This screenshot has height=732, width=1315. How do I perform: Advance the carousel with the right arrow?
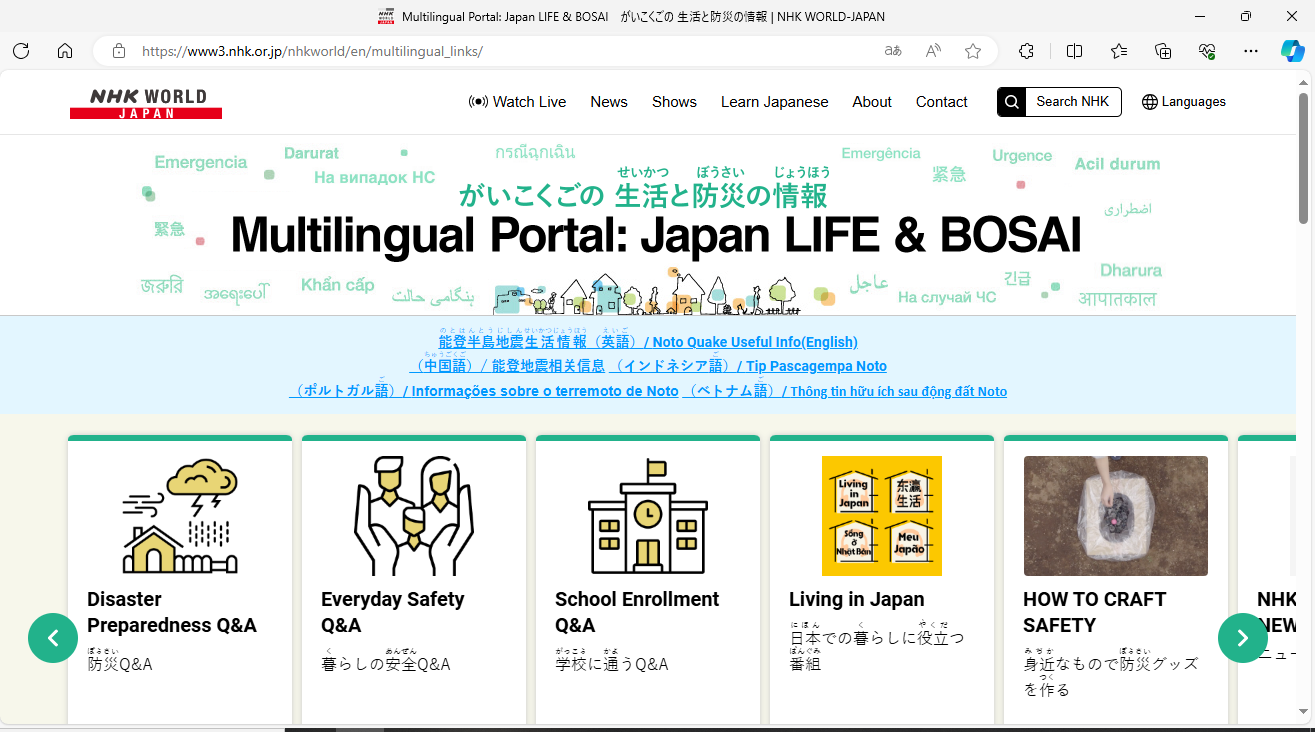pos(1242,638)
